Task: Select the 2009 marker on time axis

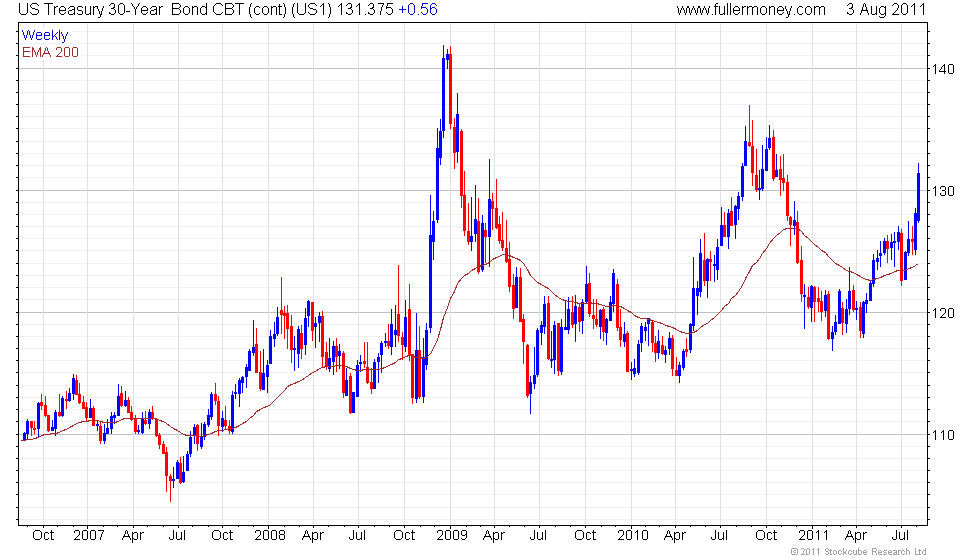Action: tap(449, 536)
